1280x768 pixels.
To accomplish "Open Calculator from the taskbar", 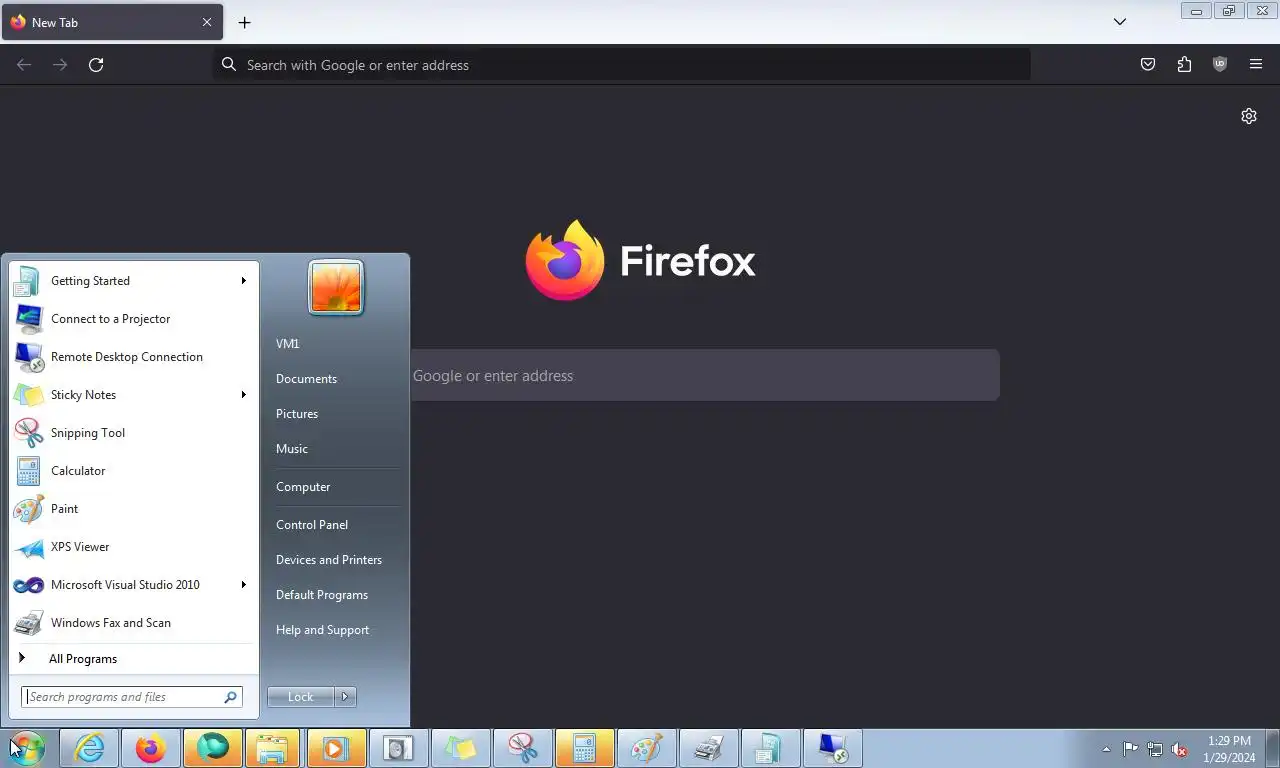I will point(585,748).
